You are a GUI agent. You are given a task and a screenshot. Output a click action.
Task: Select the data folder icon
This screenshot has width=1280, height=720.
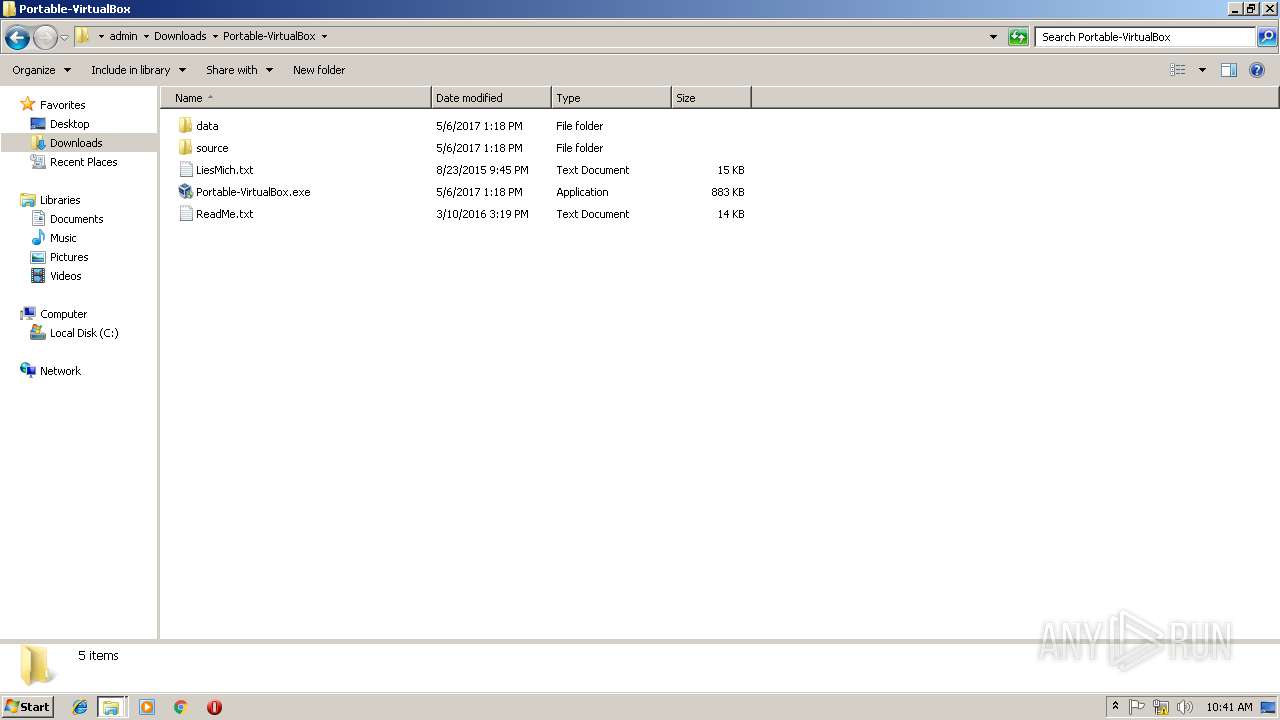pyautogui.click(x=185, y=126)
